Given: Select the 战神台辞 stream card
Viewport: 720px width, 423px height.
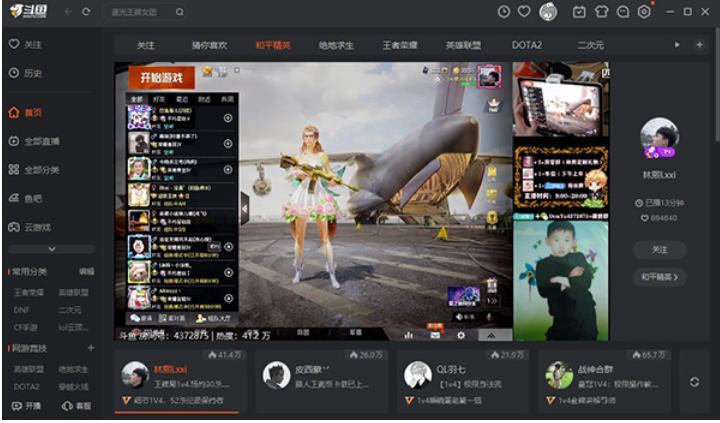Looking at the screenshot, I should coord(604,381).
